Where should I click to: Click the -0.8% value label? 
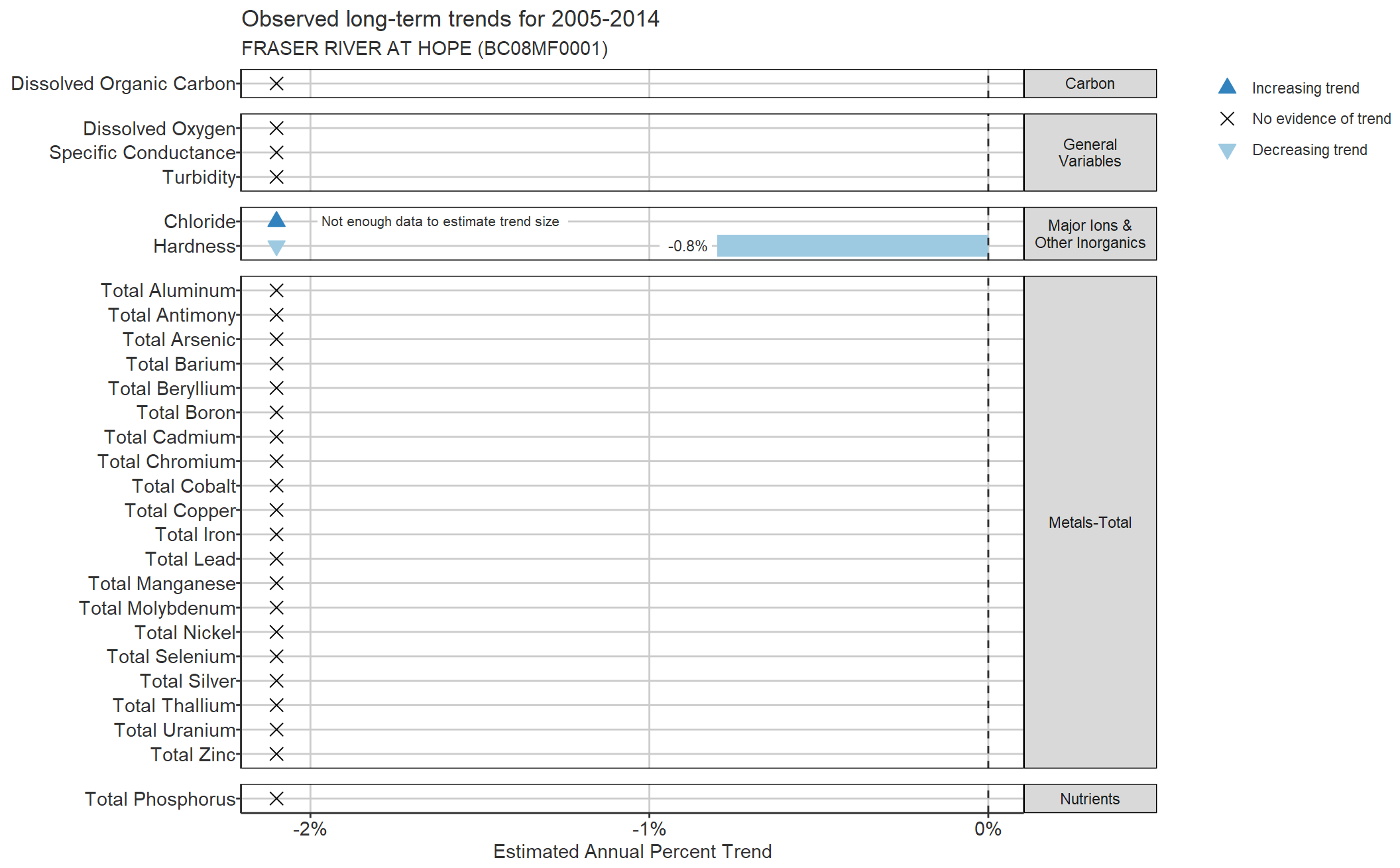(687, 246)
